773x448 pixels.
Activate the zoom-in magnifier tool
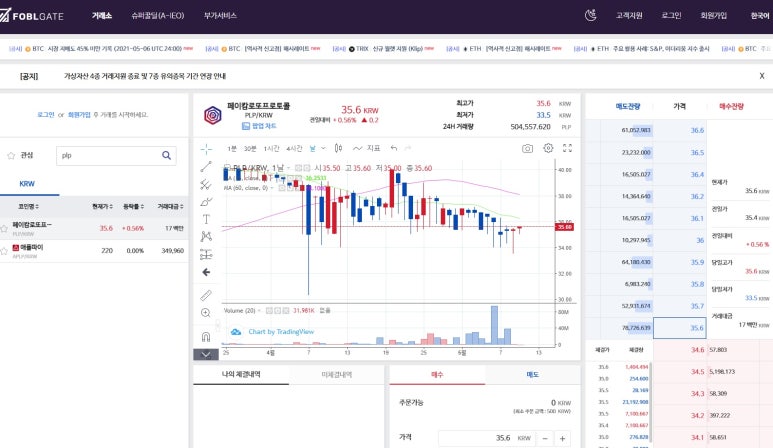click(x=206, y=313)
